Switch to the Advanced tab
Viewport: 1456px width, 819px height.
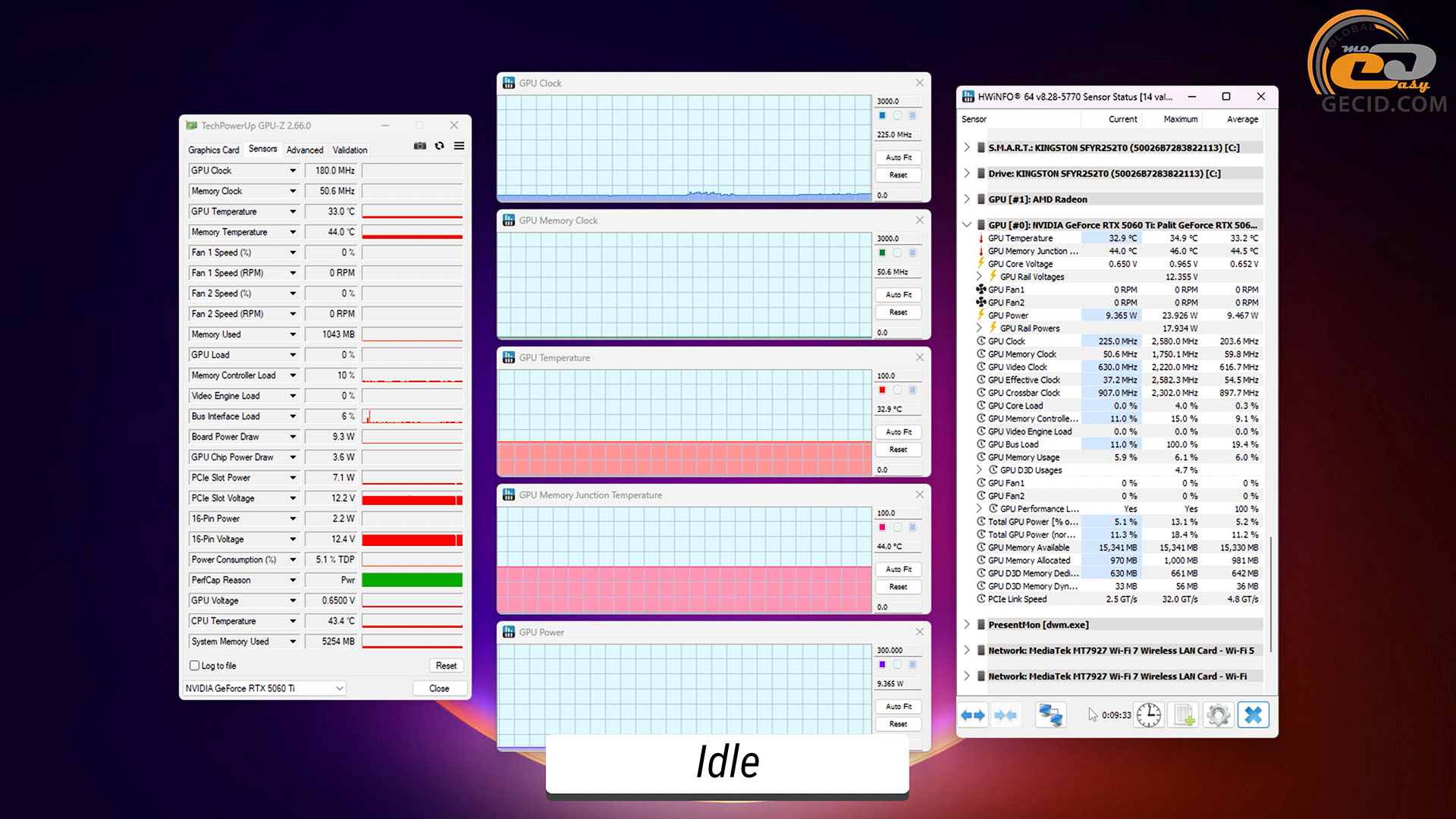pos(305,150)
